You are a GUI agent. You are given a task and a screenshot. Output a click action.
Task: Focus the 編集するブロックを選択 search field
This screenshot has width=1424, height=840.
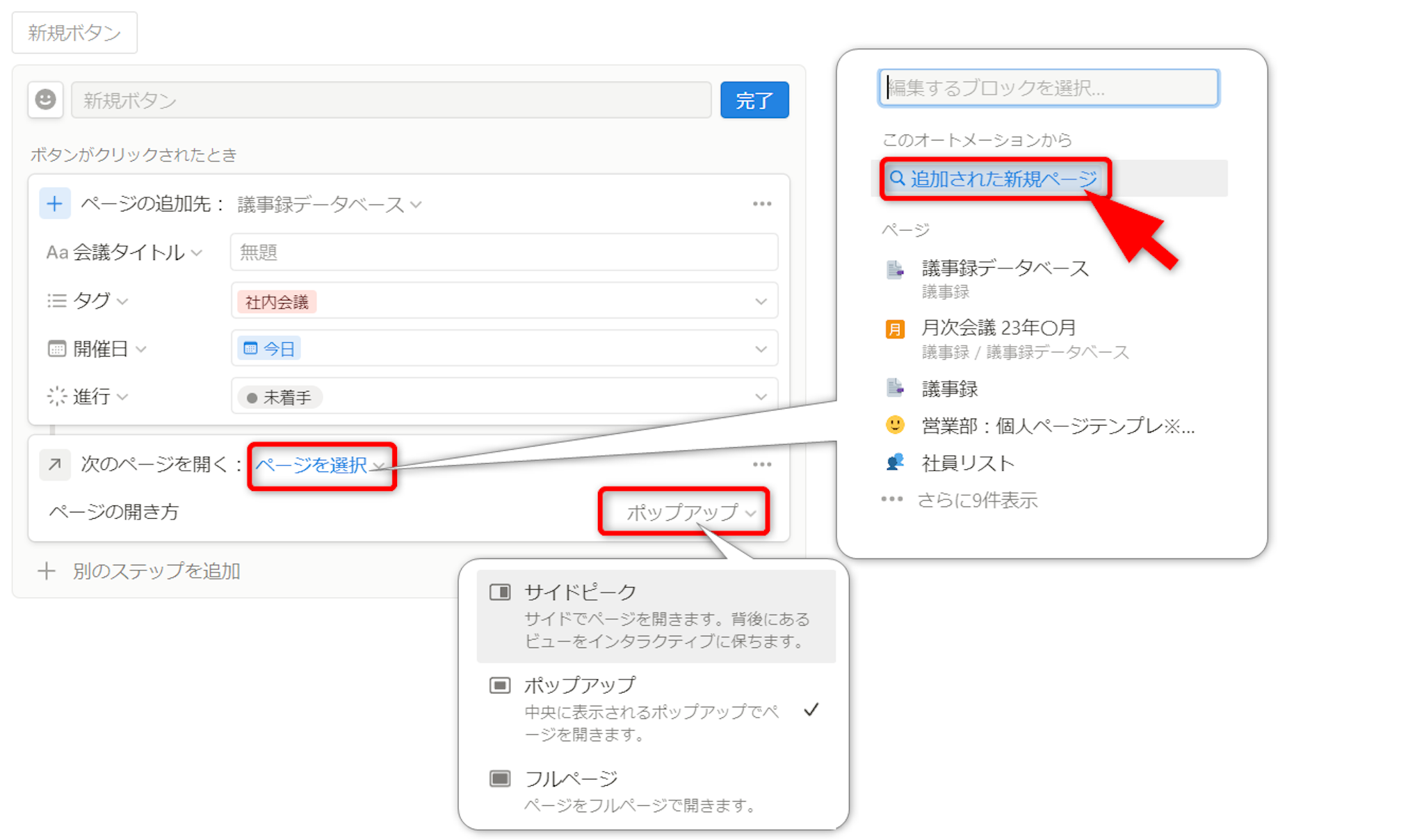[1049, 88]
